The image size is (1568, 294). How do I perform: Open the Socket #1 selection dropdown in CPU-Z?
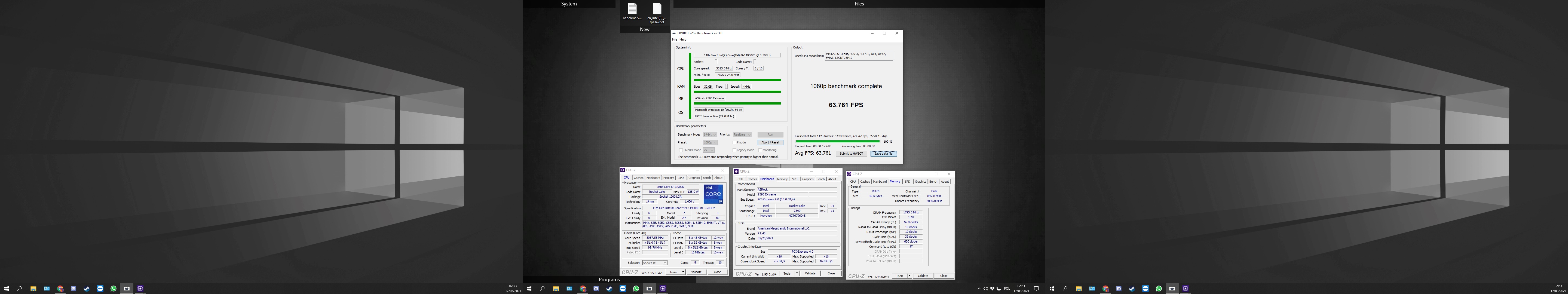click(654, 263)
